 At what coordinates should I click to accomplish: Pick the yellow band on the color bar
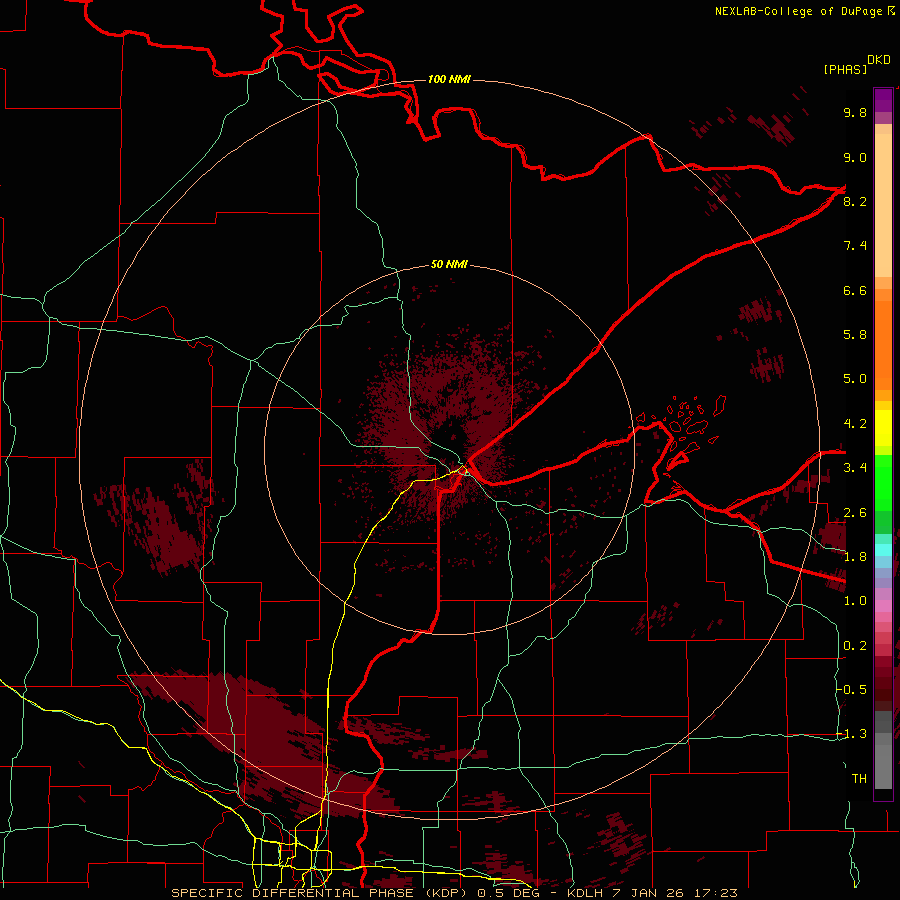tap(883, 428)
